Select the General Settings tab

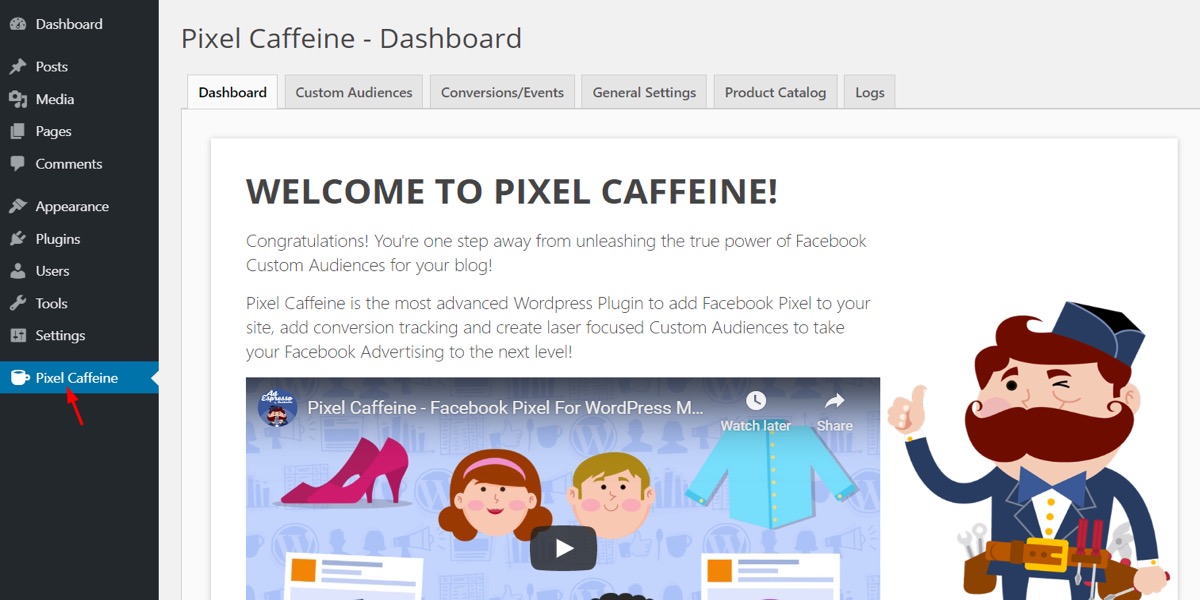644,92
